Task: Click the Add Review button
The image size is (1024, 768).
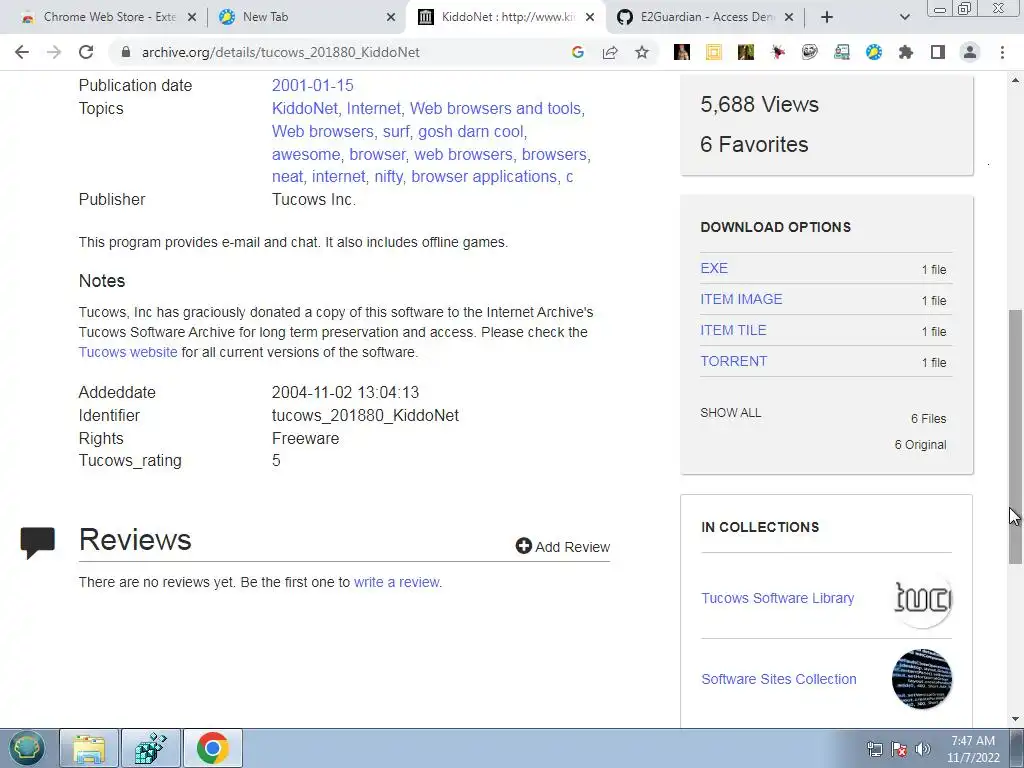Action: coord(563,547)
